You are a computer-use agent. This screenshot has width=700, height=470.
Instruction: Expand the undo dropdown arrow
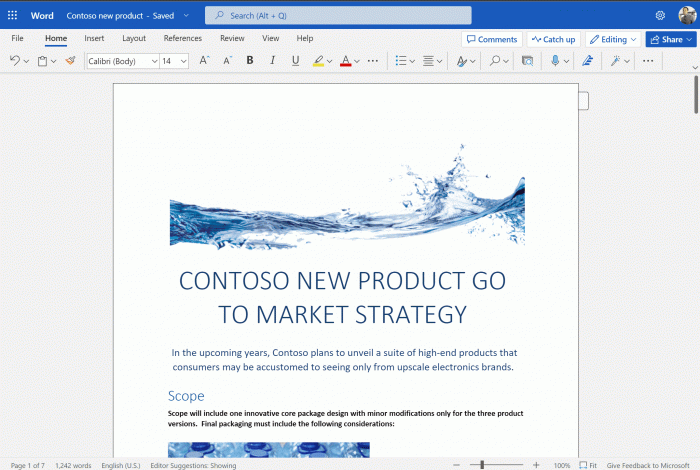tap(26, 61)
